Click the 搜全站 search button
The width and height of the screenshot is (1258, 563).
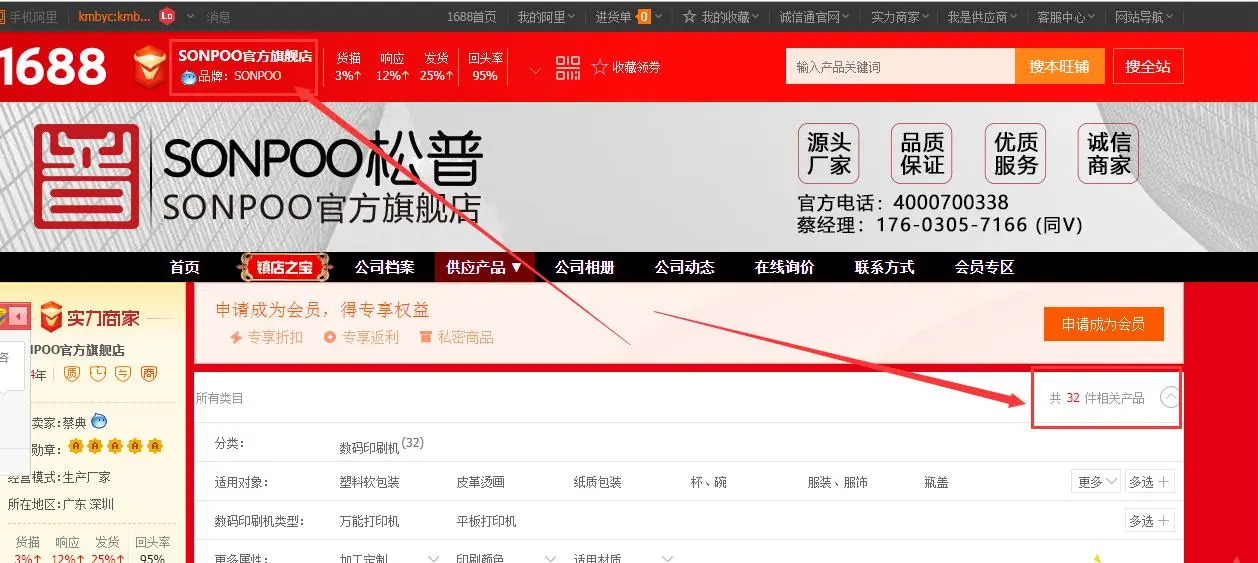[1147, 67]
